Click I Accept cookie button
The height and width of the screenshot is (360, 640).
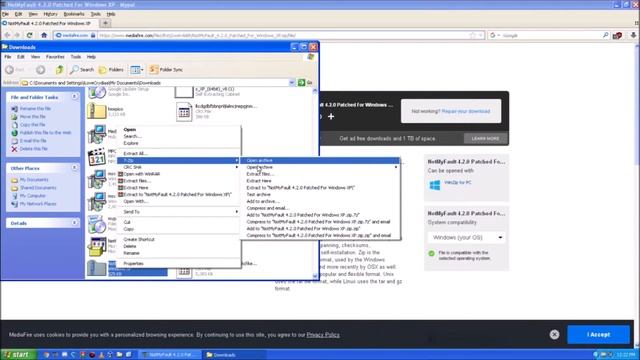point(598,334)
